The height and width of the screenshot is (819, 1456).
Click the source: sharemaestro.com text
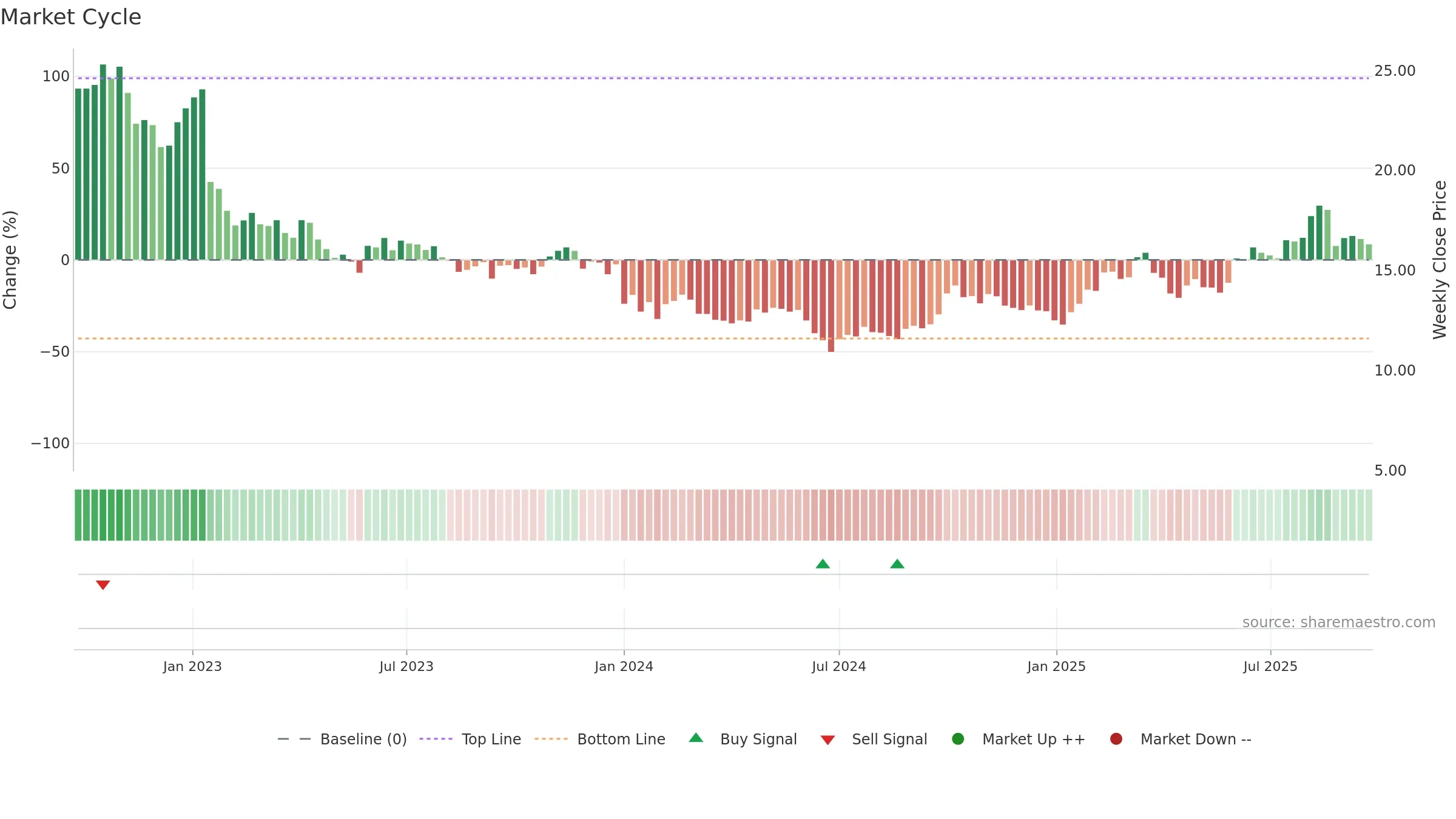coord(1339,622)
